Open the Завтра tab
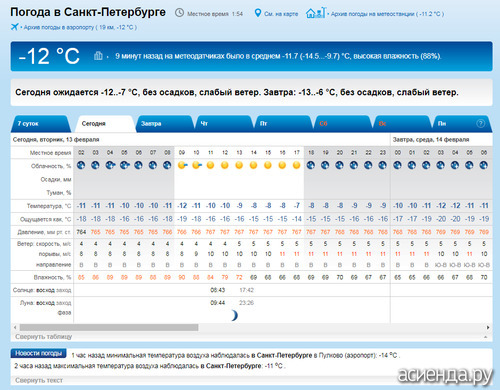The width and height of the screenshot is (500, 390). pos(164,124)
